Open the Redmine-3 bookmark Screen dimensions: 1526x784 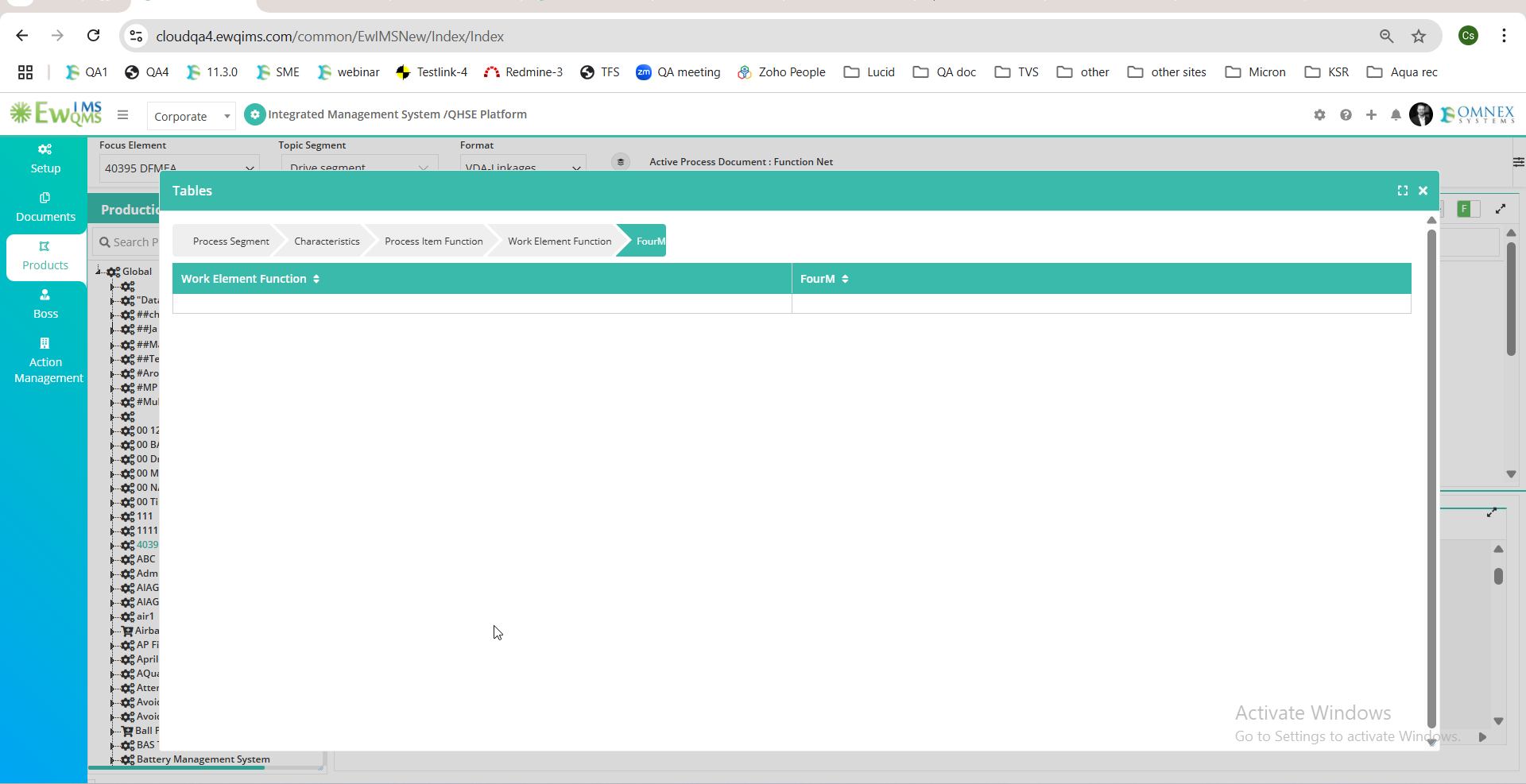tap(523, 72)
